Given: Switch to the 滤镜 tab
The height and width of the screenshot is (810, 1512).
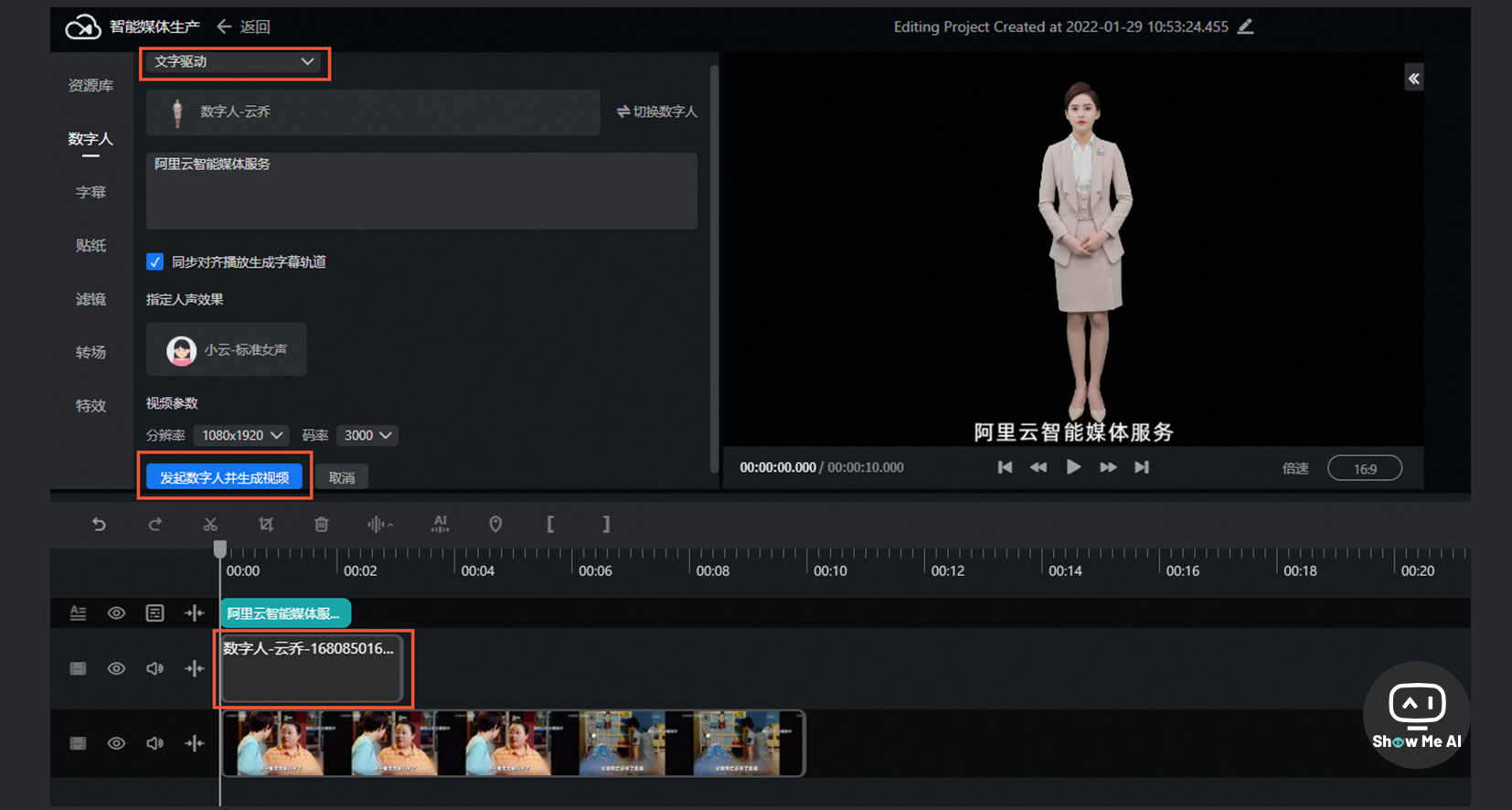Looking at the screenshot, I should click(91, 299).
